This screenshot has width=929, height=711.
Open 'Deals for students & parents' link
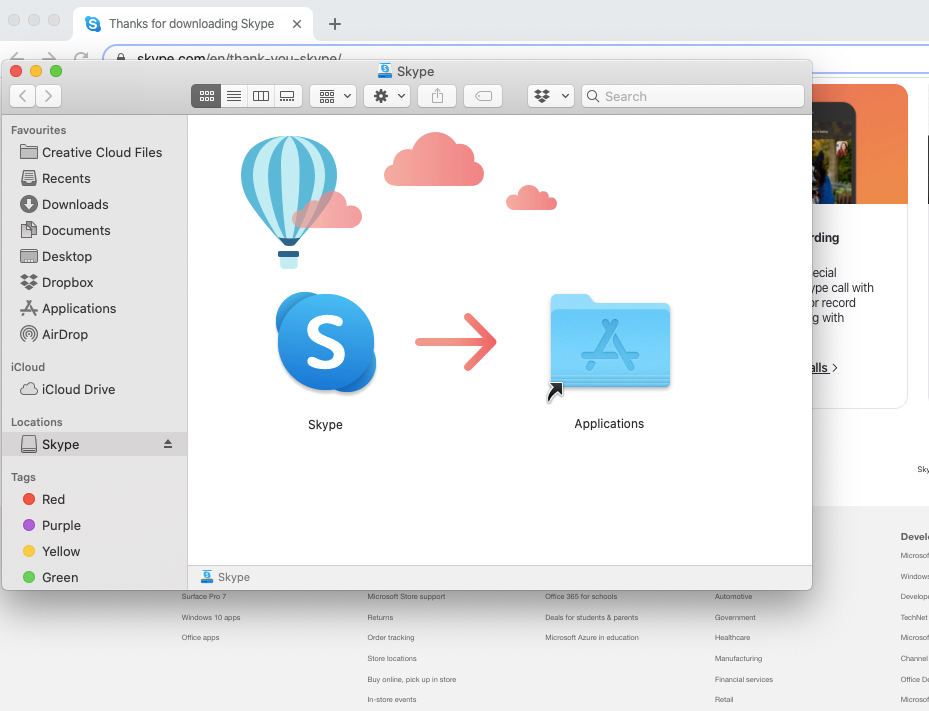pos(592,617)
